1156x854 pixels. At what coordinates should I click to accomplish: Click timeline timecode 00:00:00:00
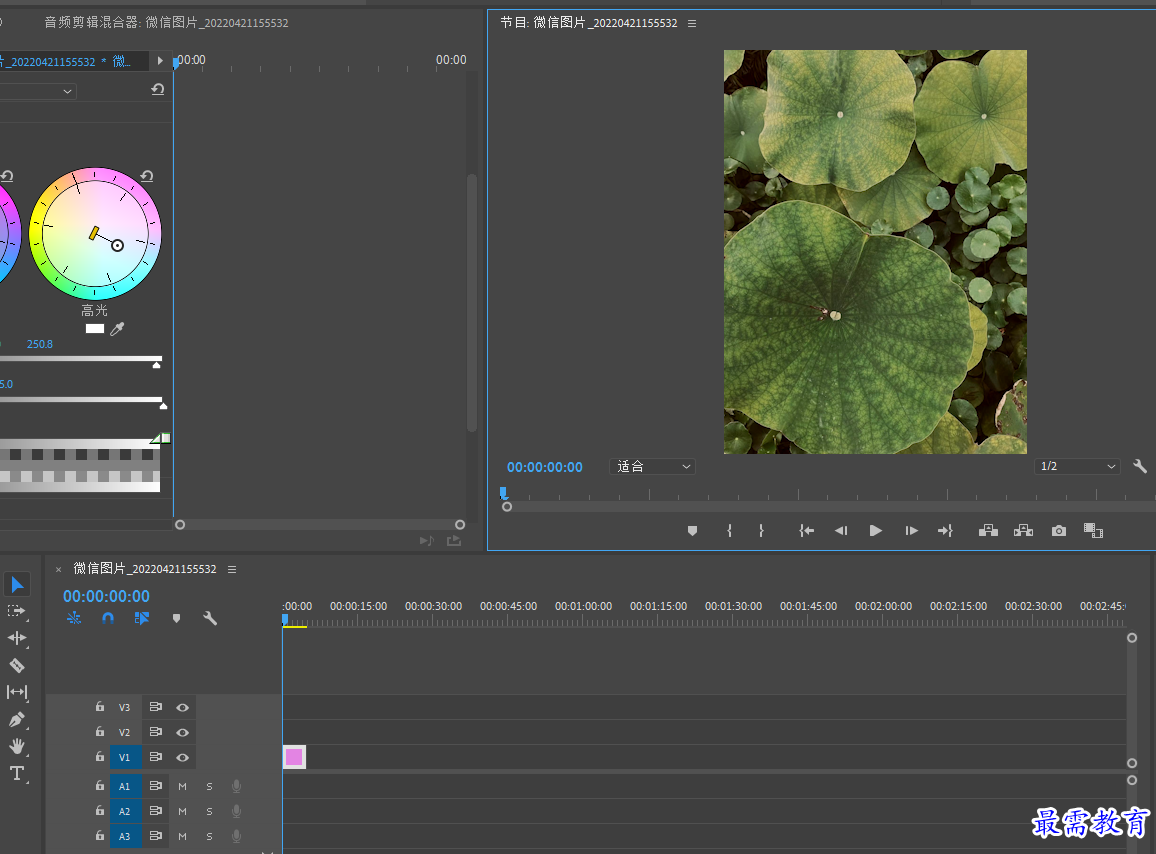(106, 596)
